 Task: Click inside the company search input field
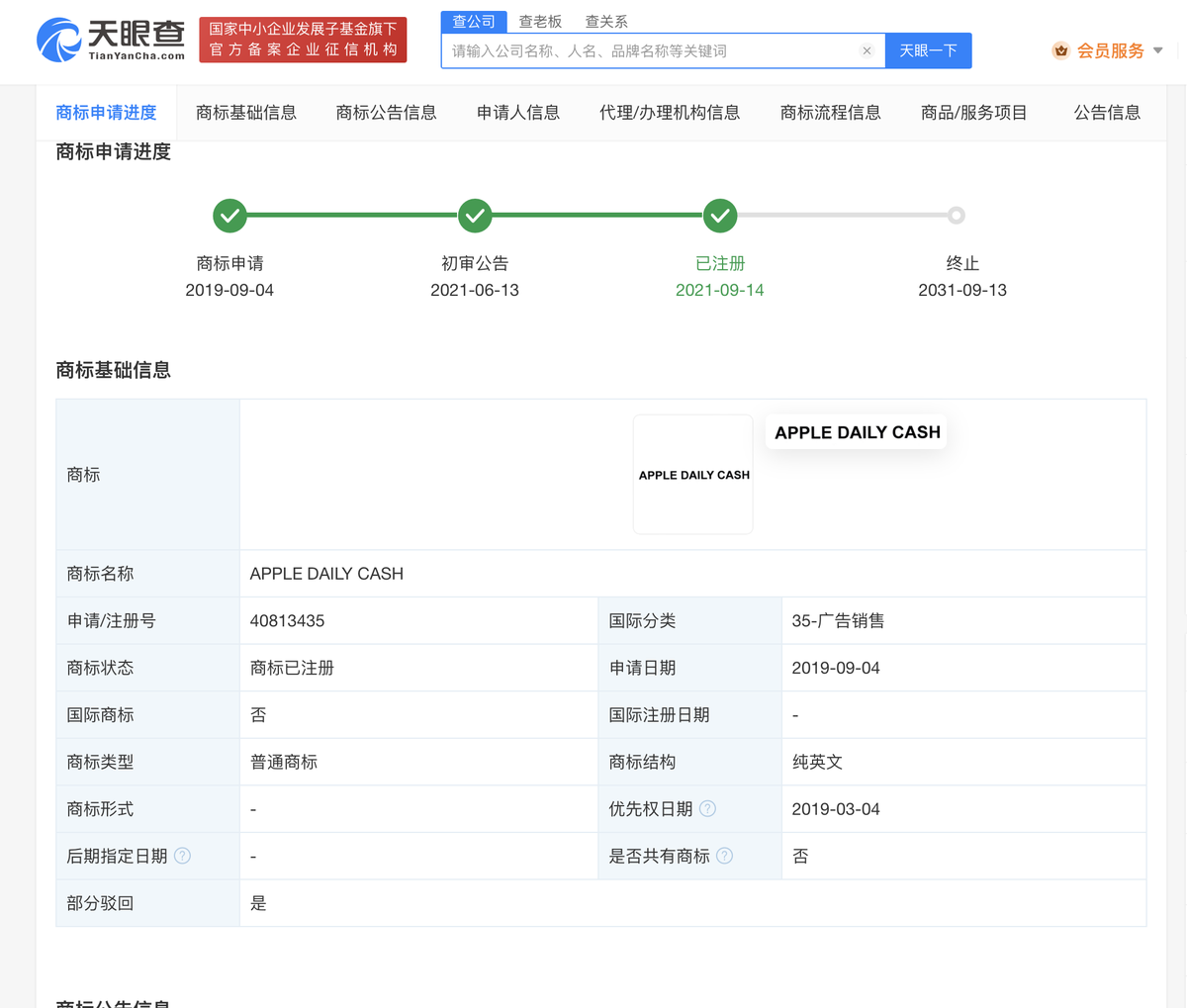(x=653, y=50)
